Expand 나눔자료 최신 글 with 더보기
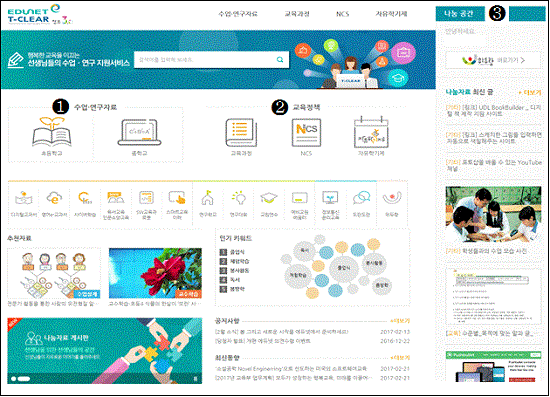 pyautogui.click(x=530, y=93)
